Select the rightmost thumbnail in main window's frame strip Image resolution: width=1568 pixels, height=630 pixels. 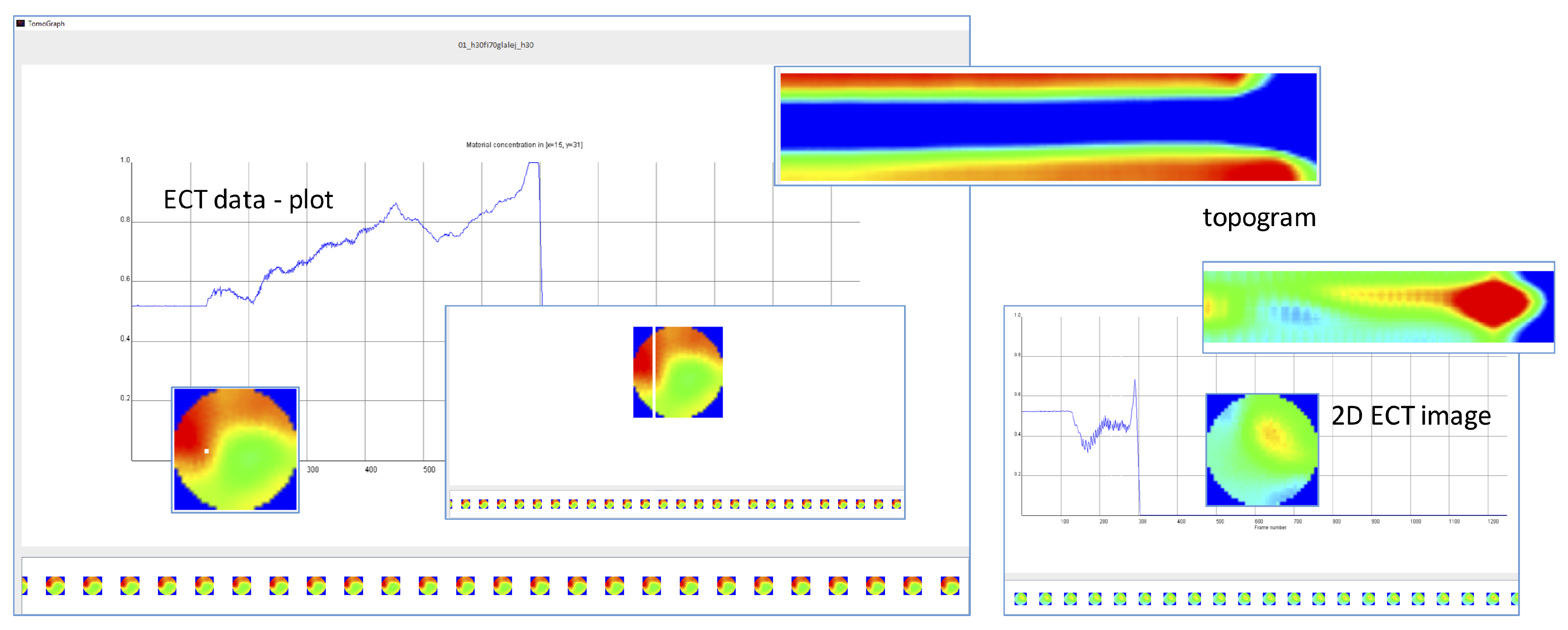[x=950, y=586]
